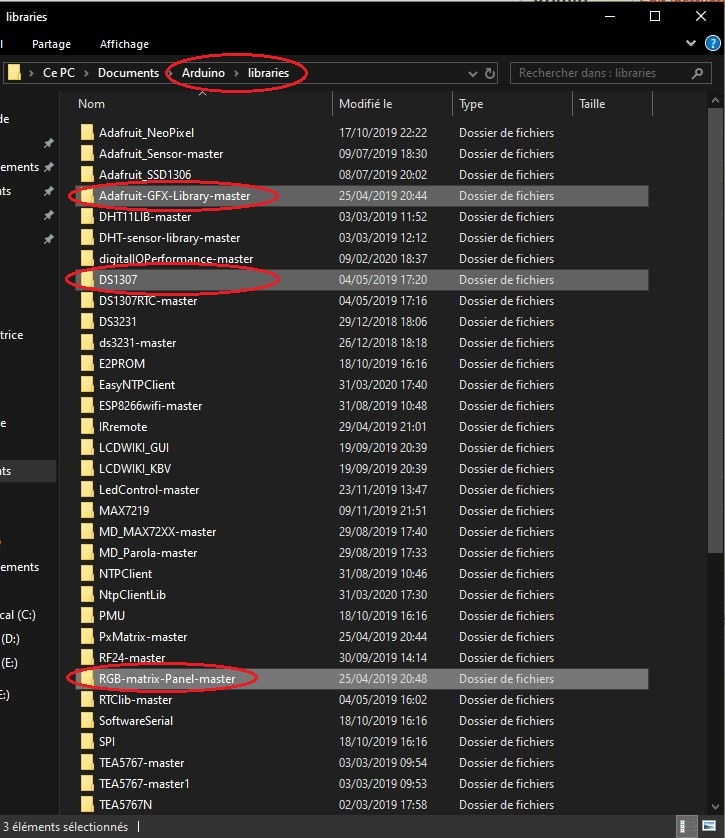Select ESP8266wifi-master folder icon

tap(87, 406)
